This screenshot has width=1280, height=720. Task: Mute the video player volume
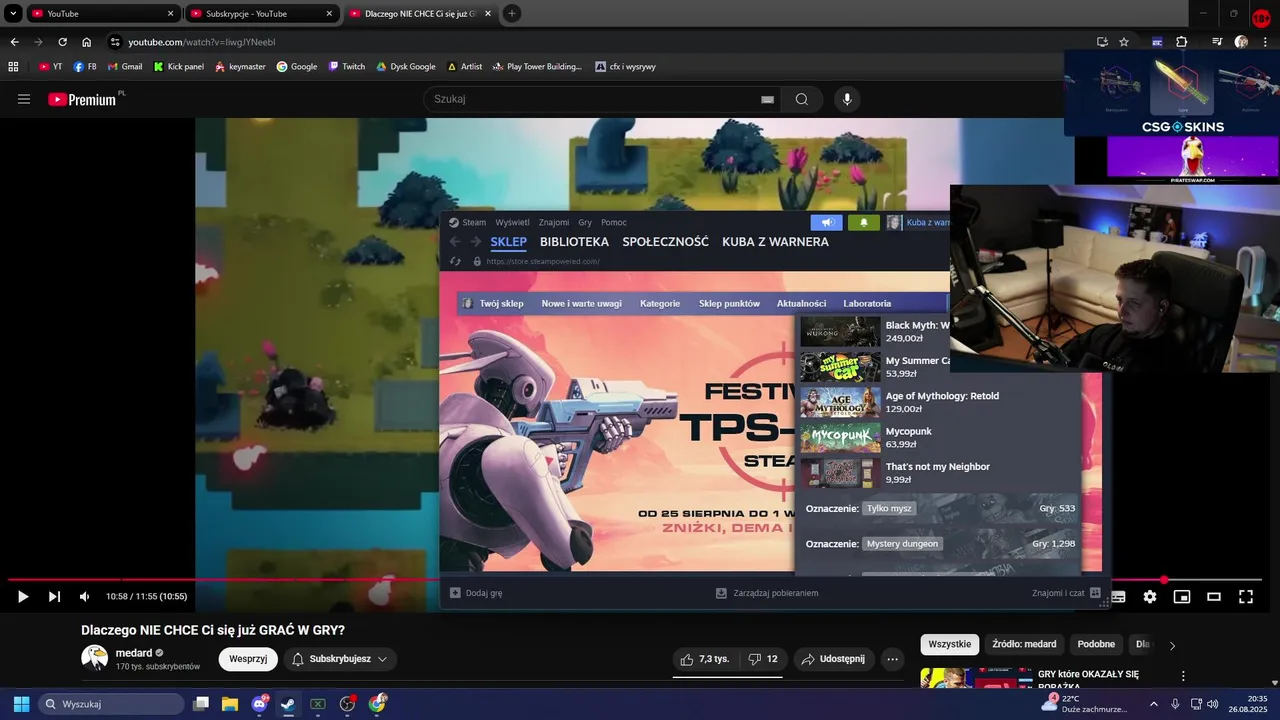pyautogui.click(x=84, y=597)
